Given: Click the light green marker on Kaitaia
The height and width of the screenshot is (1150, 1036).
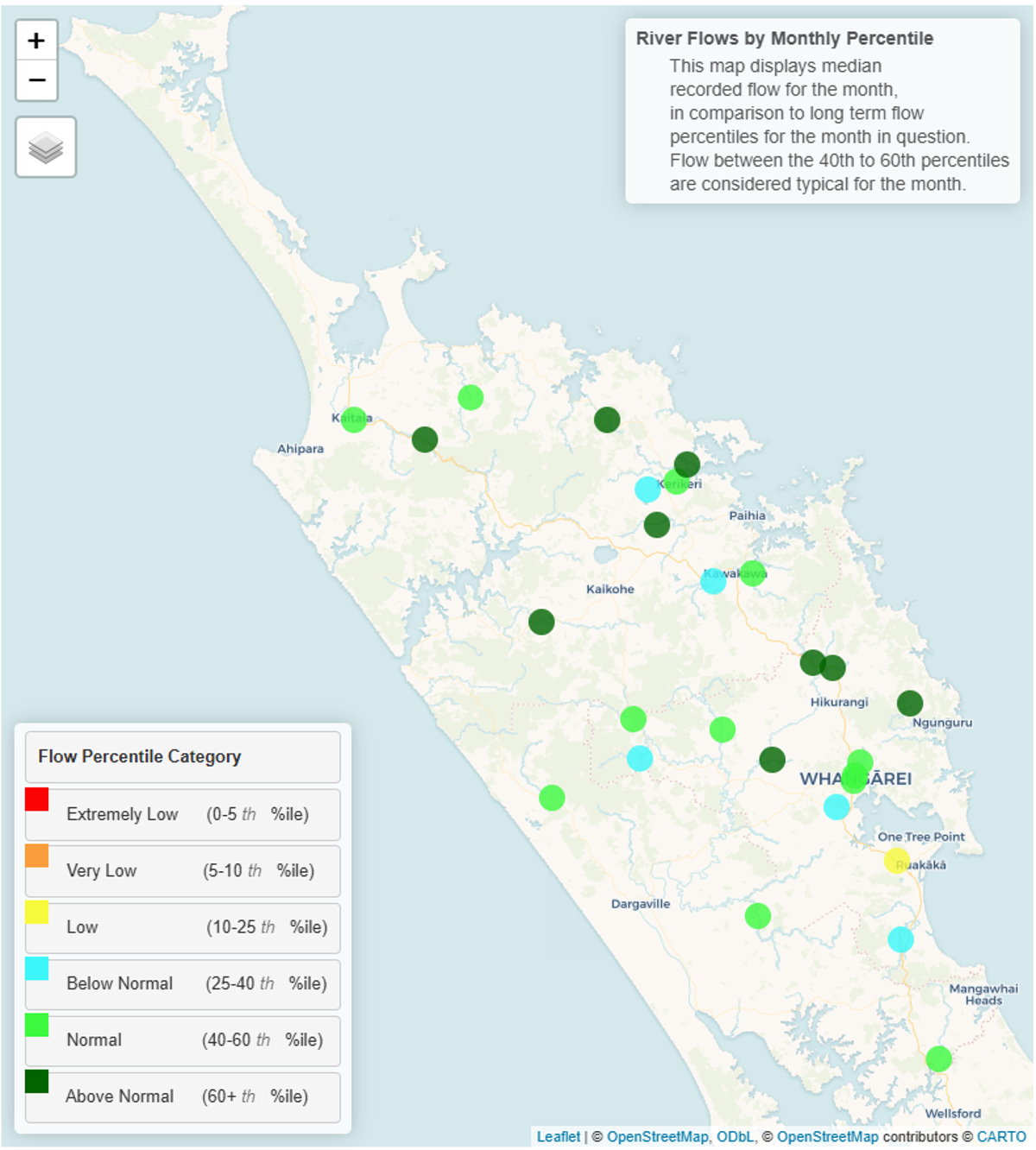Looking at the screenshot, I should pos(354,420).
